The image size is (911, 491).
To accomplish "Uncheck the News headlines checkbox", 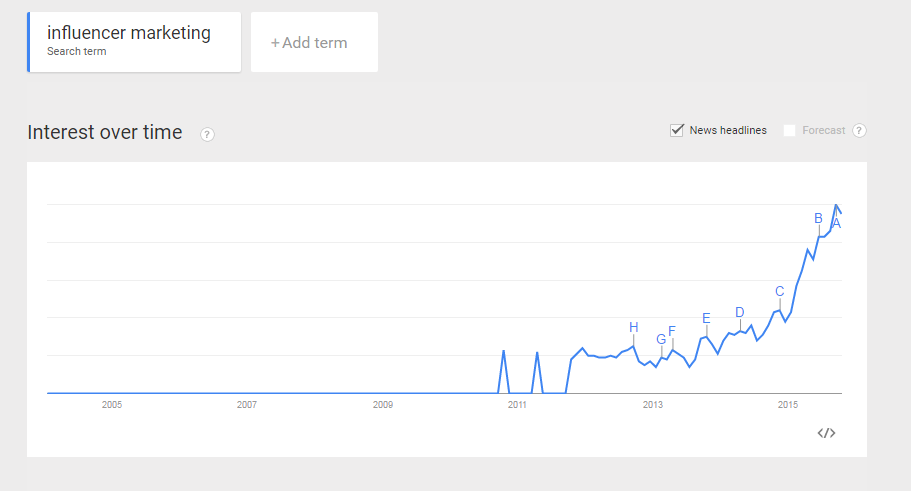I will click(677, 130).
